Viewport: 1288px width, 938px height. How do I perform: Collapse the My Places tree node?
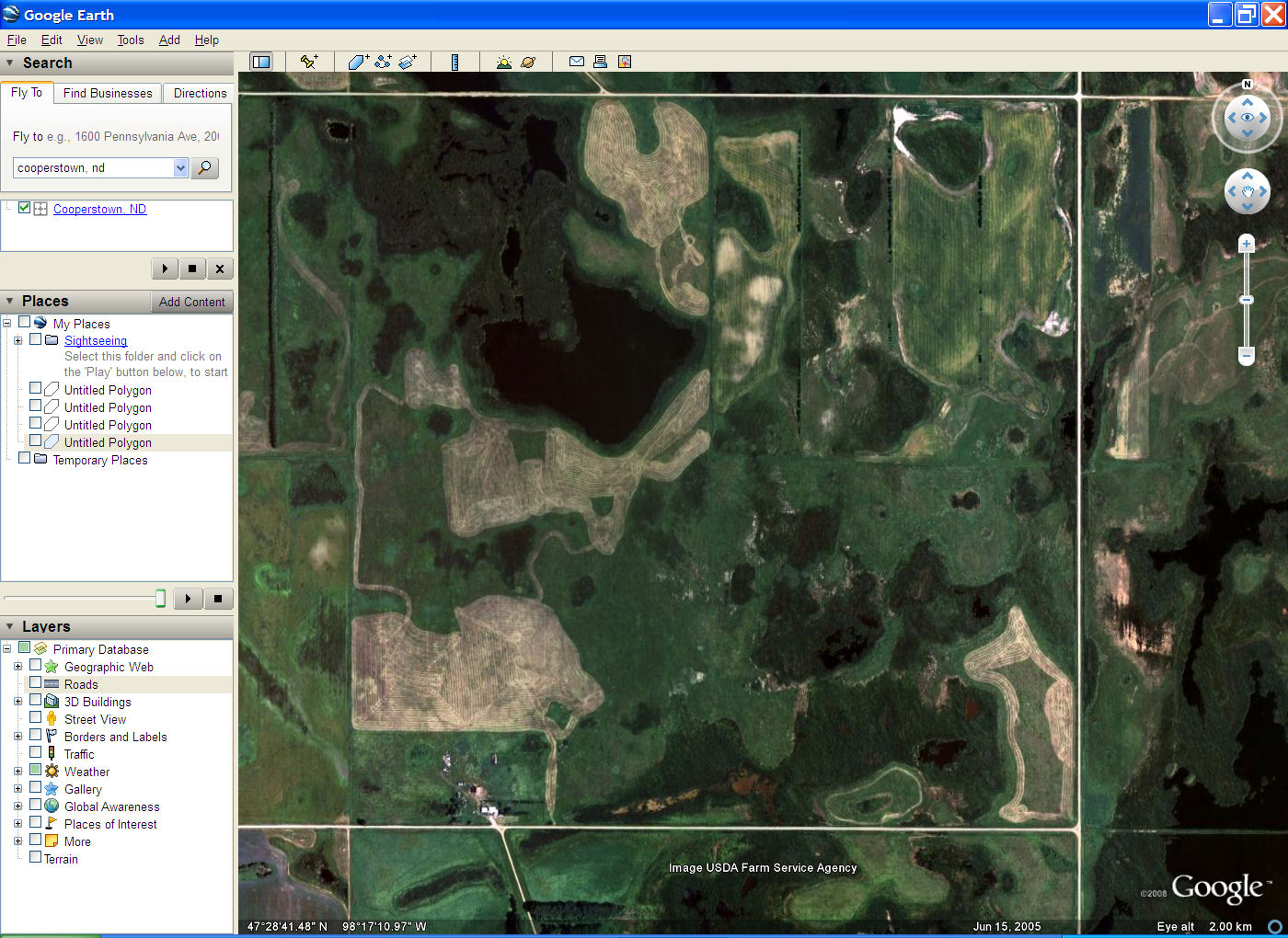pos(7,323)
